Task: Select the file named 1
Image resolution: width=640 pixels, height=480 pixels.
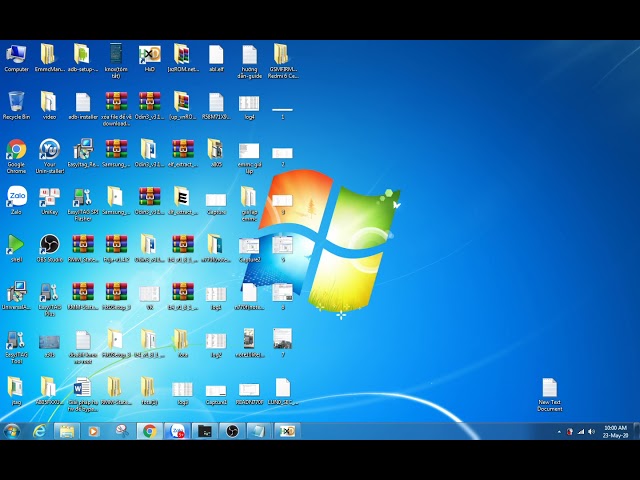Action: pyautogui.click(x=282, y=113)
